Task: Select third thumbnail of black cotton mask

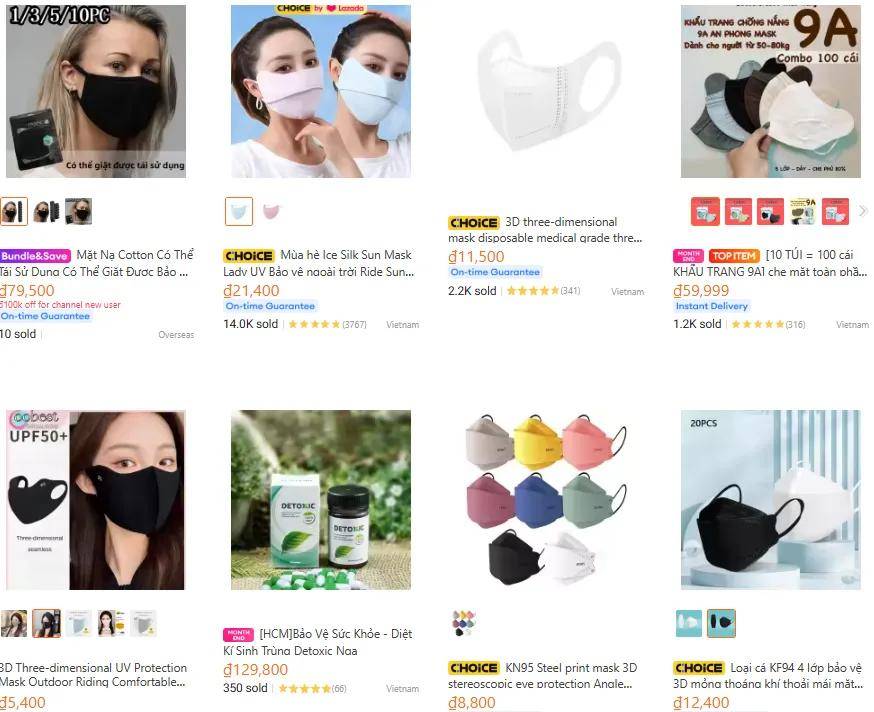Action: [78, 211]
